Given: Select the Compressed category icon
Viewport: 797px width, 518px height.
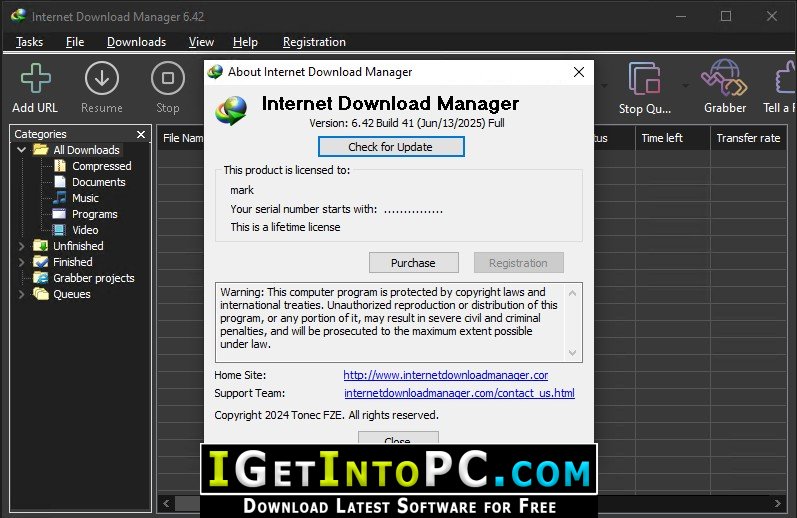Looking at the screenshot, I should [60, 166].
